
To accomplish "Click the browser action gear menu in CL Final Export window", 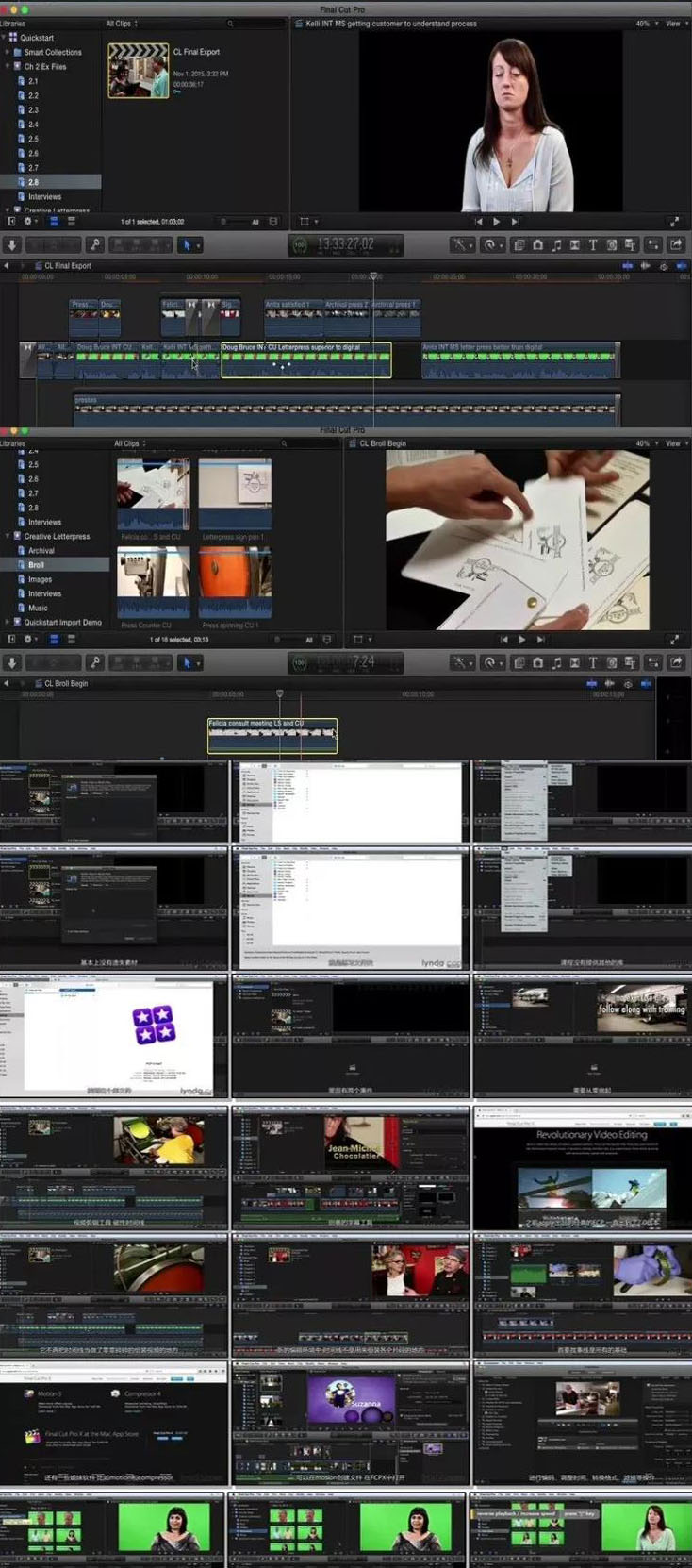I will (x=30, y=222).
